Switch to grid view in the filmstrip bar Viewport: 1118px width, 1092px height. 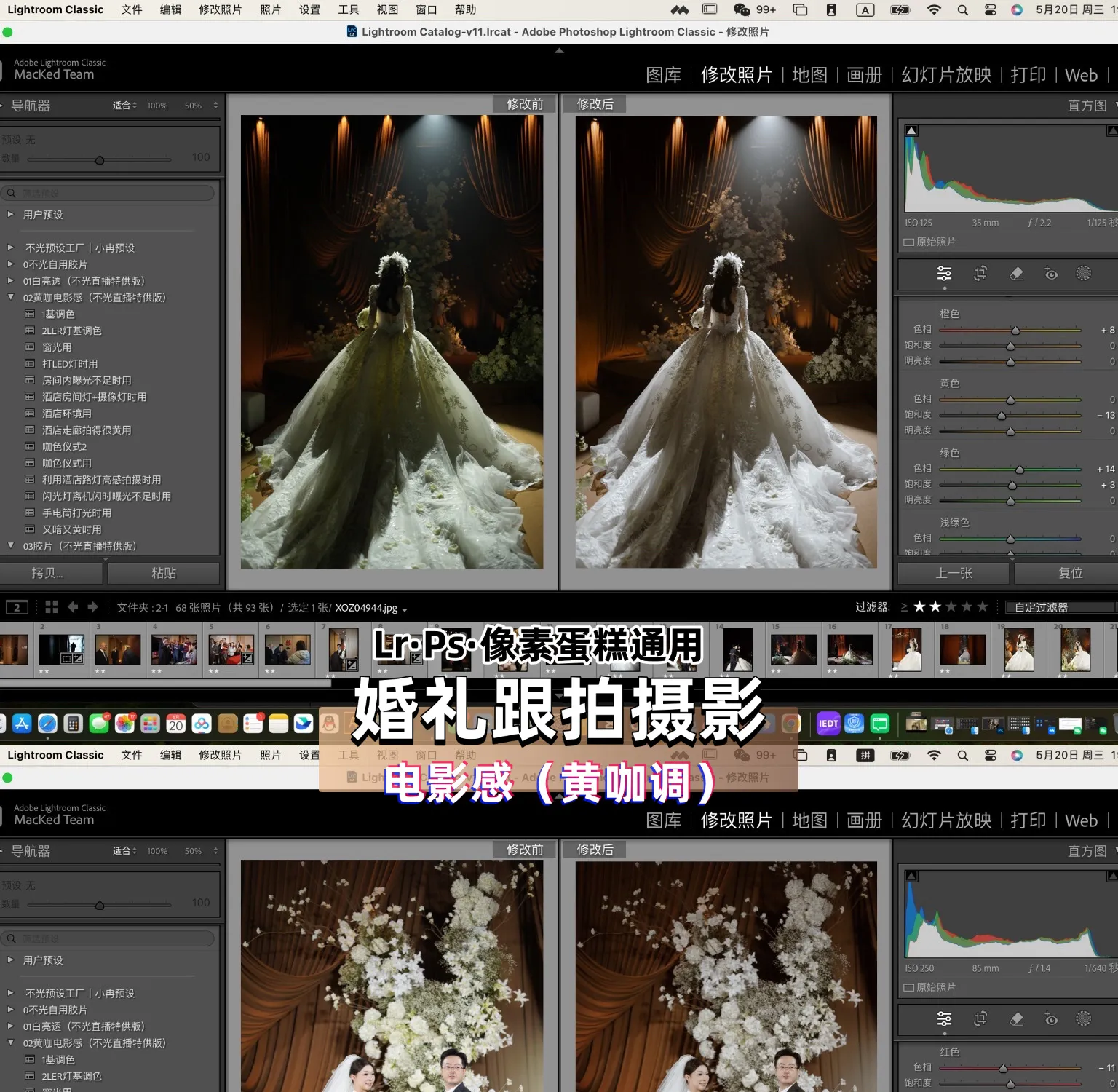(52, 606)
